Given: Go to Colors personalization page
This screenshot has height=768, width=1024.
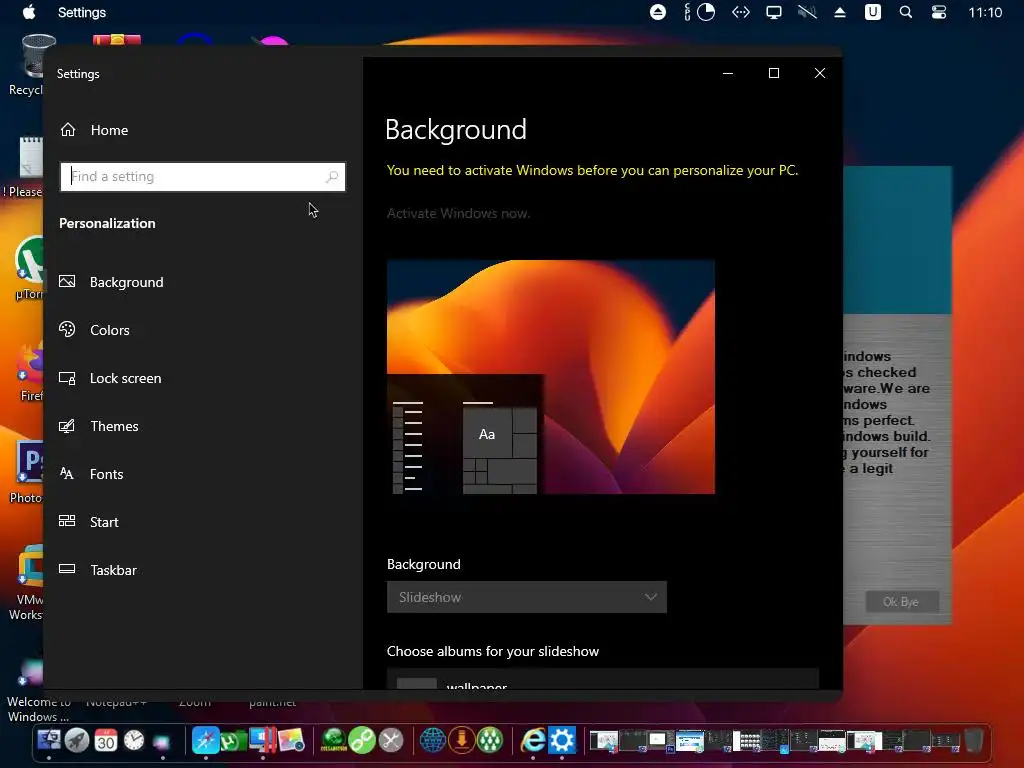Looking at the screenshot, I should (x=110, y=330).
